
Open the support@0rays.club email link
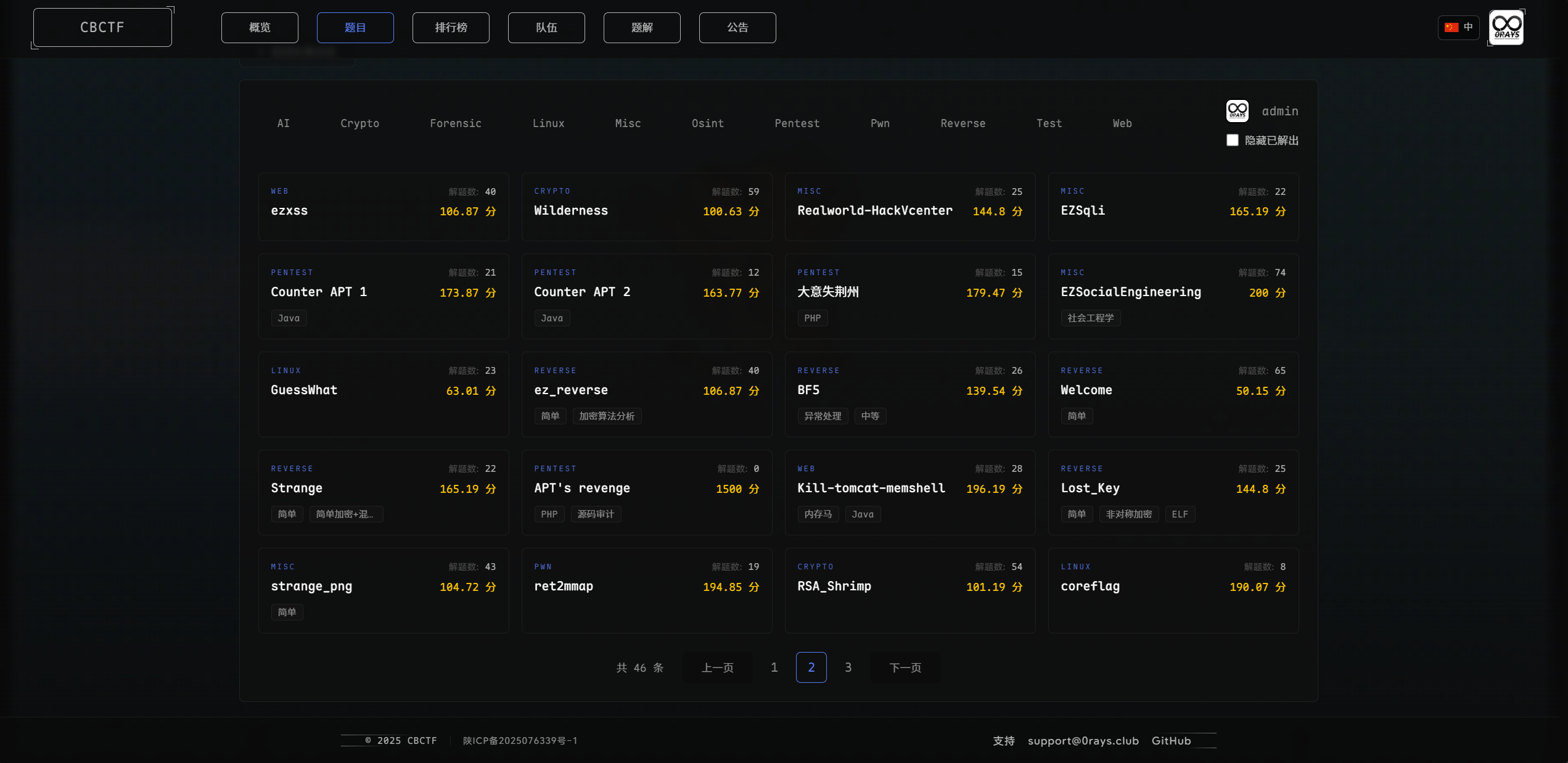pyautogui.click(x=1083, y=741)
